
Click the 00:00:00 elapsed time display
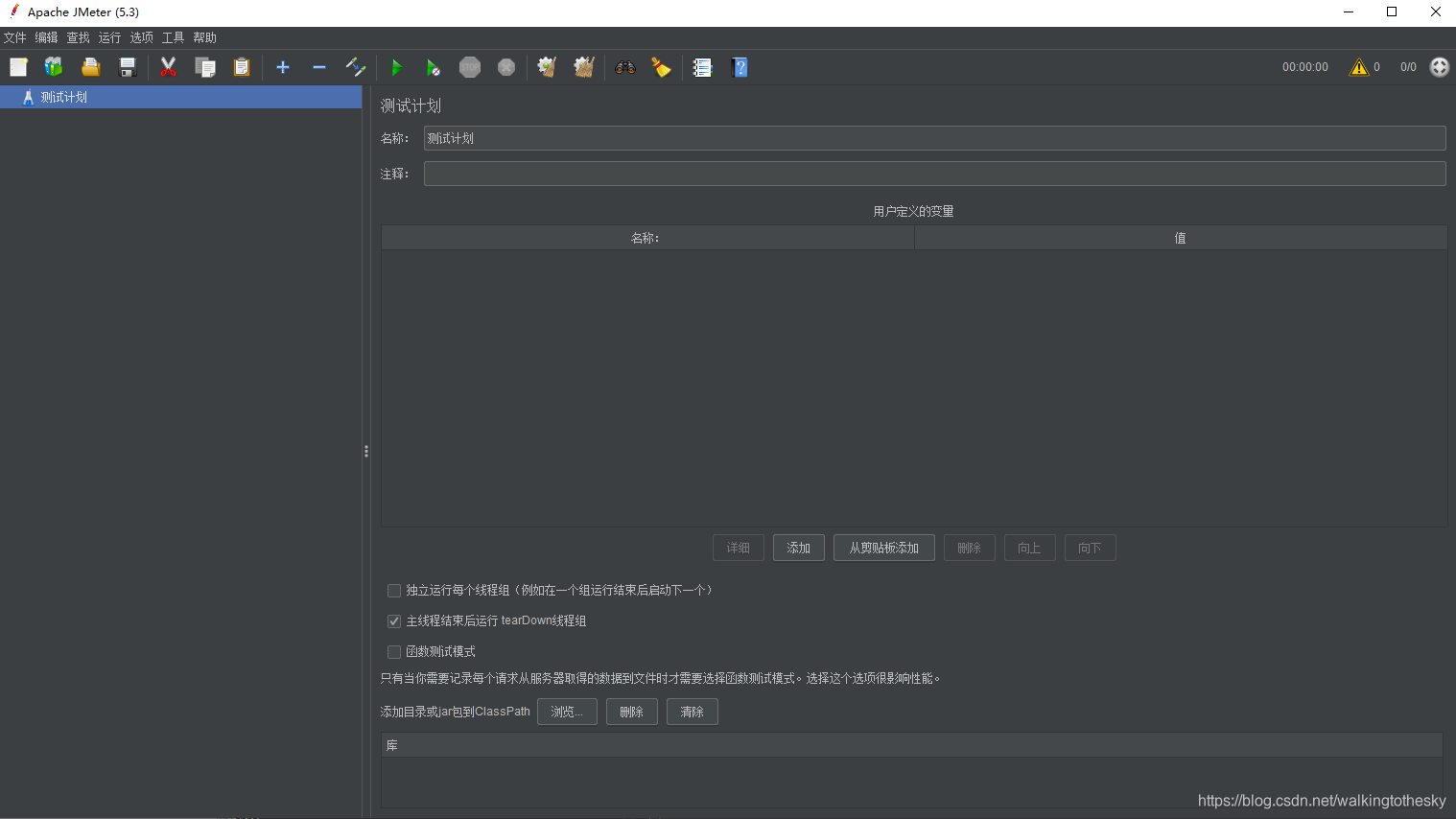click(x=1305, y=67)
